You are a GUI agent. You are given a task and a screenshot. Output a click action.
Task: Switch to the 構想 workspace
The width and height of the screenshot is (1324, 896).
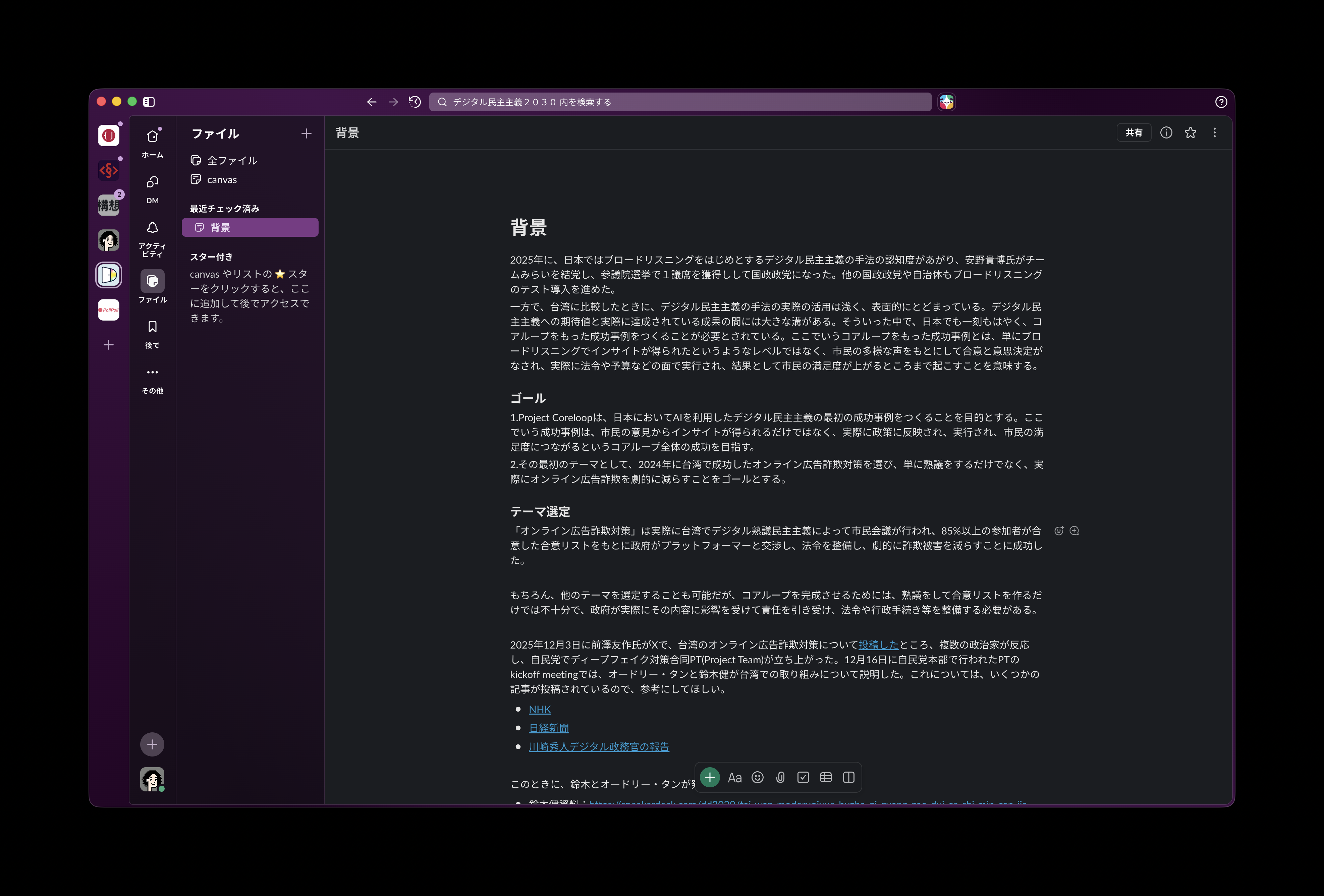click(108, 205)
